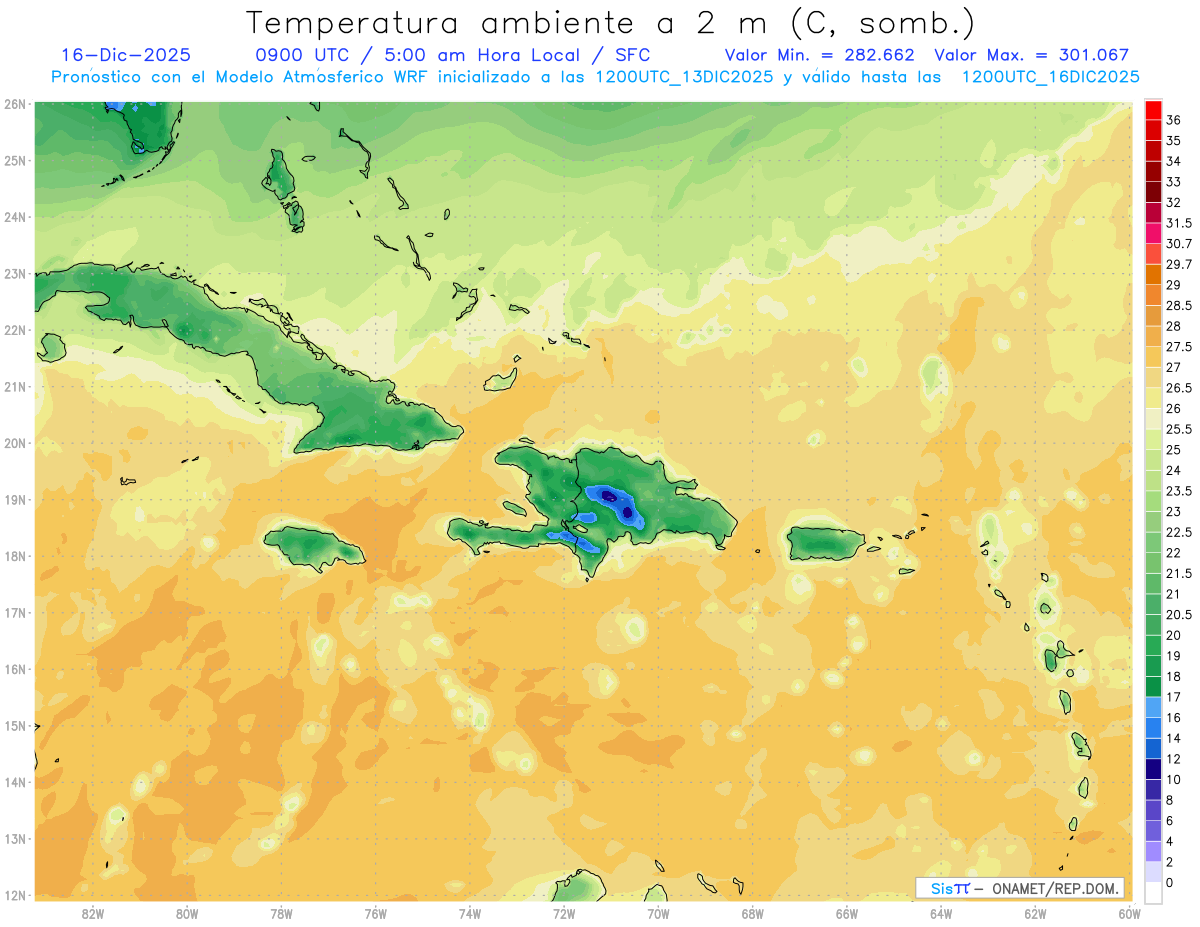
Task: Click the latitude label '12N'
Action: [x=15, y=895]
